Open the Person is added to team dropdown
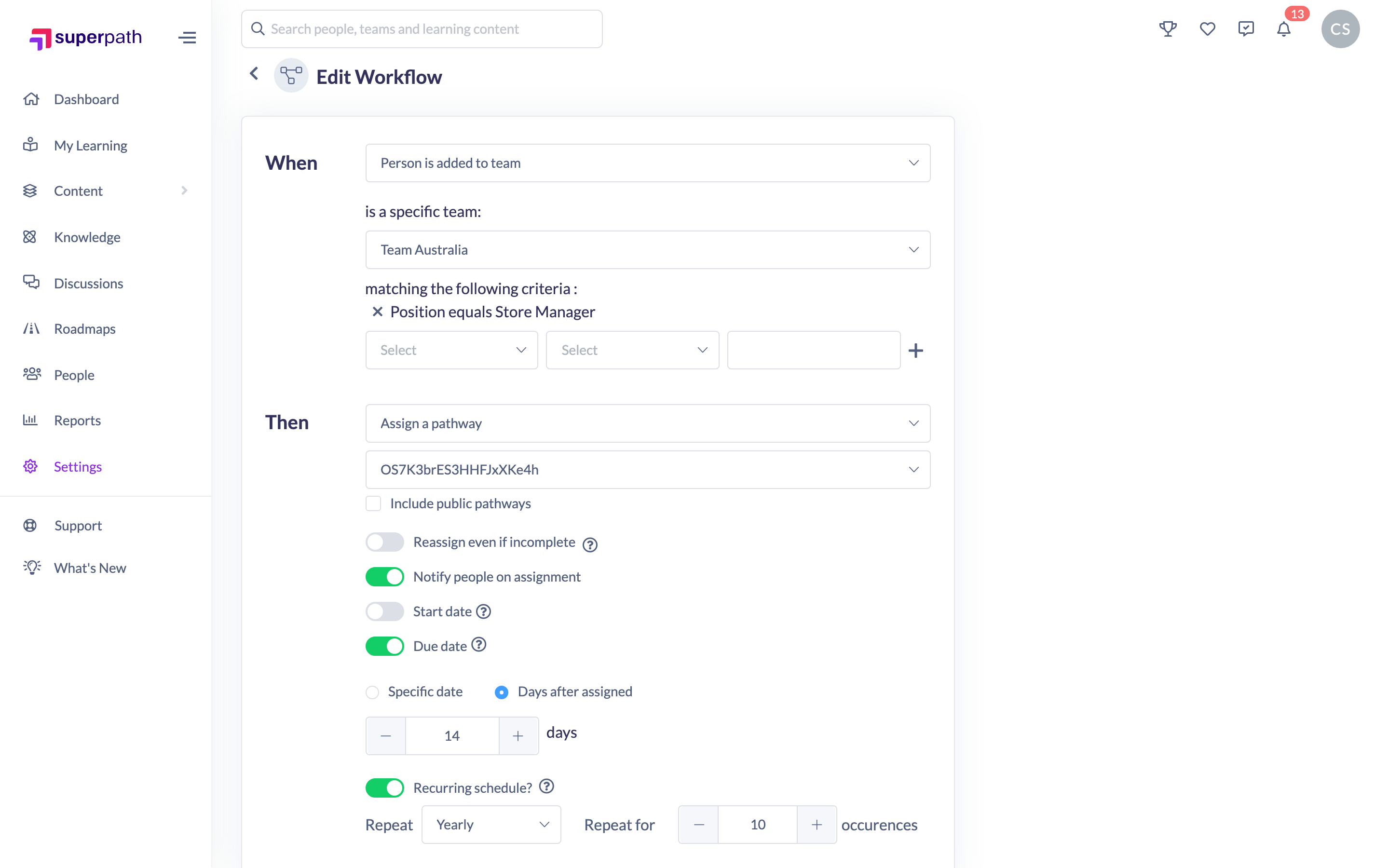Viewport: 1389px width, 868px height. (x=647, y=163)
